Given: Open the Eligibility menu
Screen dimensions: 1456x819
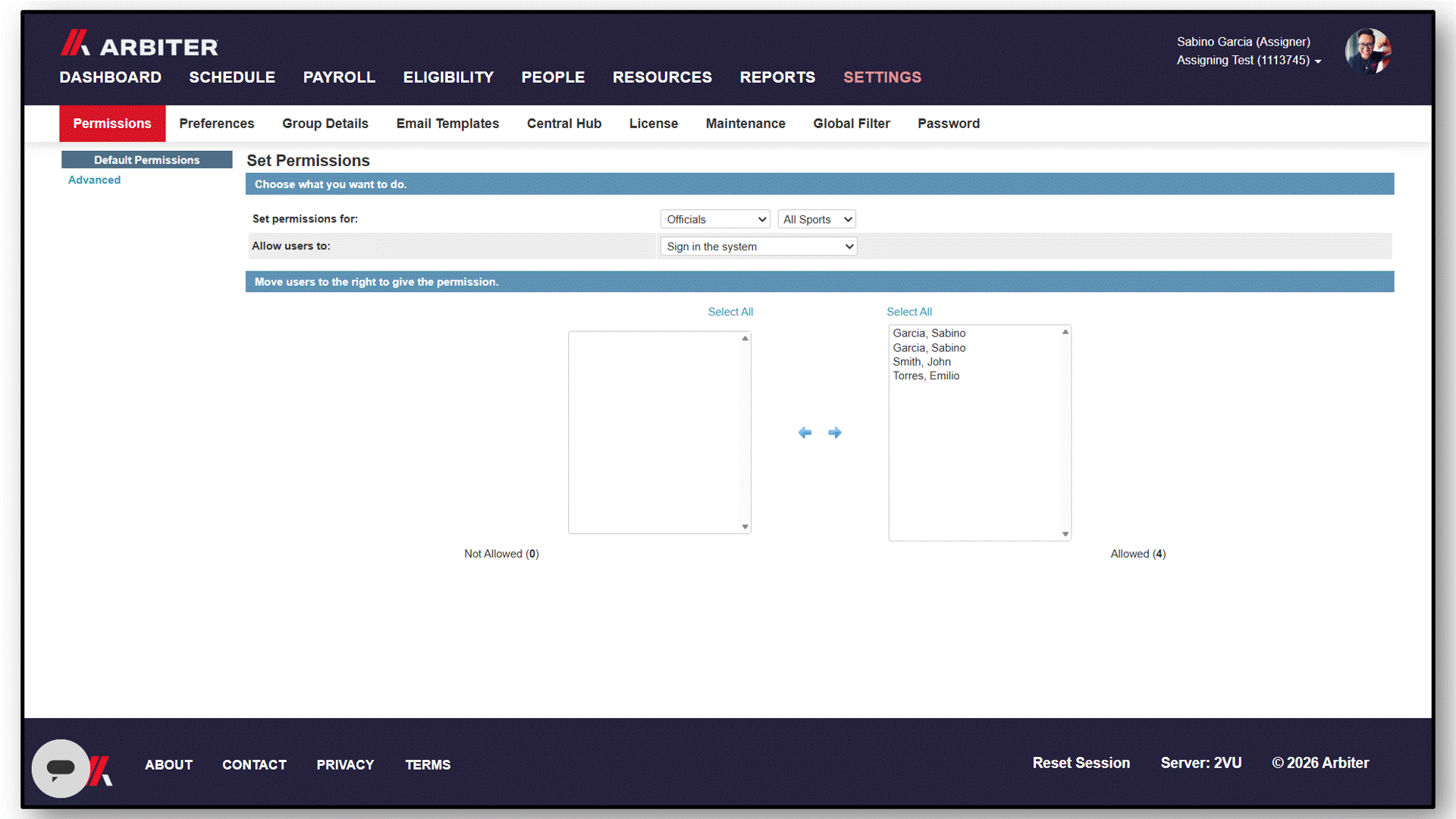Looking at the screenshot, I should pos(448,77).
